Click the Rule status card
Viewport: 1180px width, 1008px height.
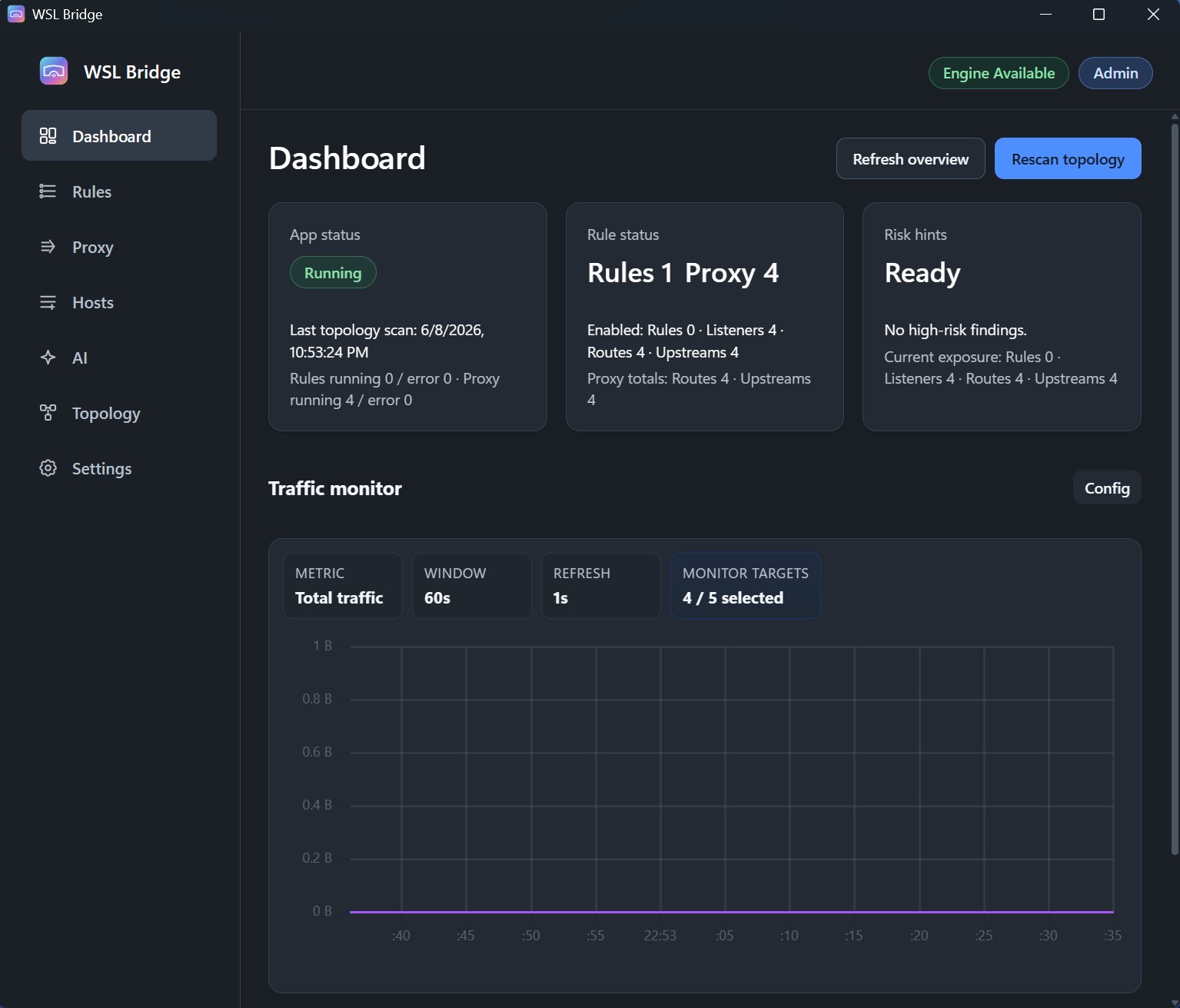pyautogui.click(x=705, y=317)
